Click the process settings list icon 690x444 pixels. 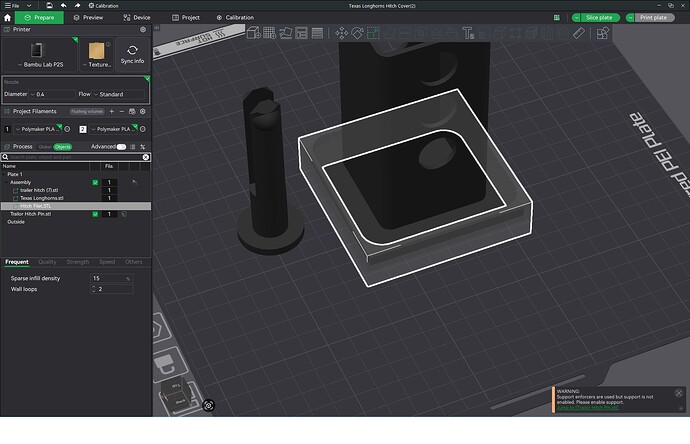coord(132,147)
